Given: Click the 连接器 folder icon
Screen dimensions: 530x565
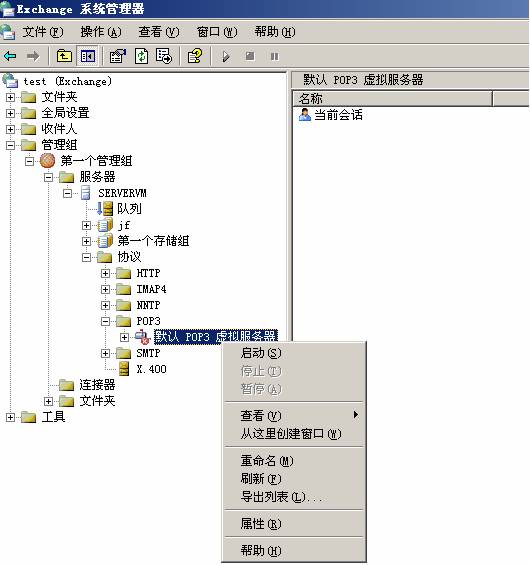Looking at the screenshot, I should [66, 385].
